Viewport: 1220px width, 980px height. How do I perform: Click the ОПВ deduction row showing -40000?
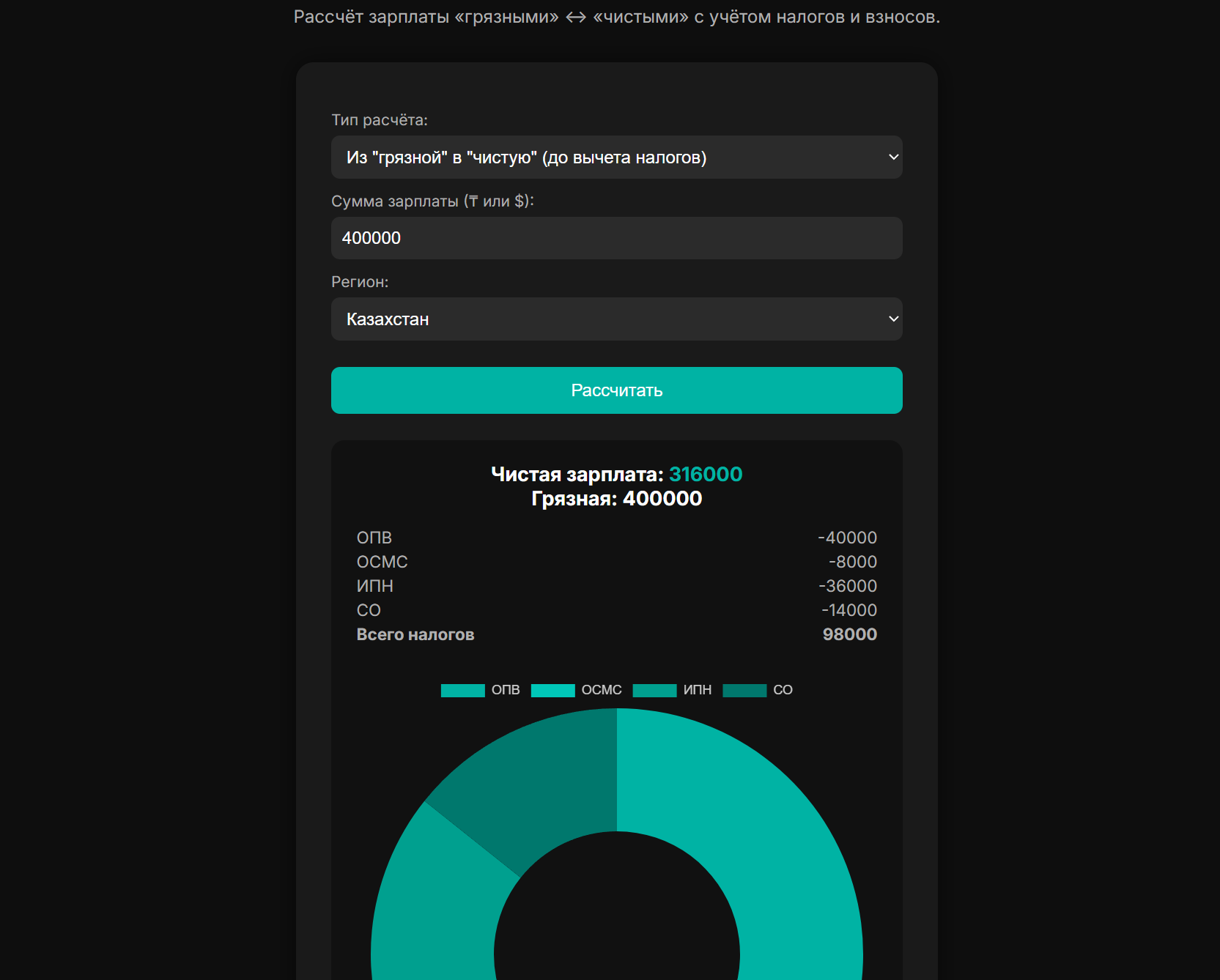[x=616, y=537]
